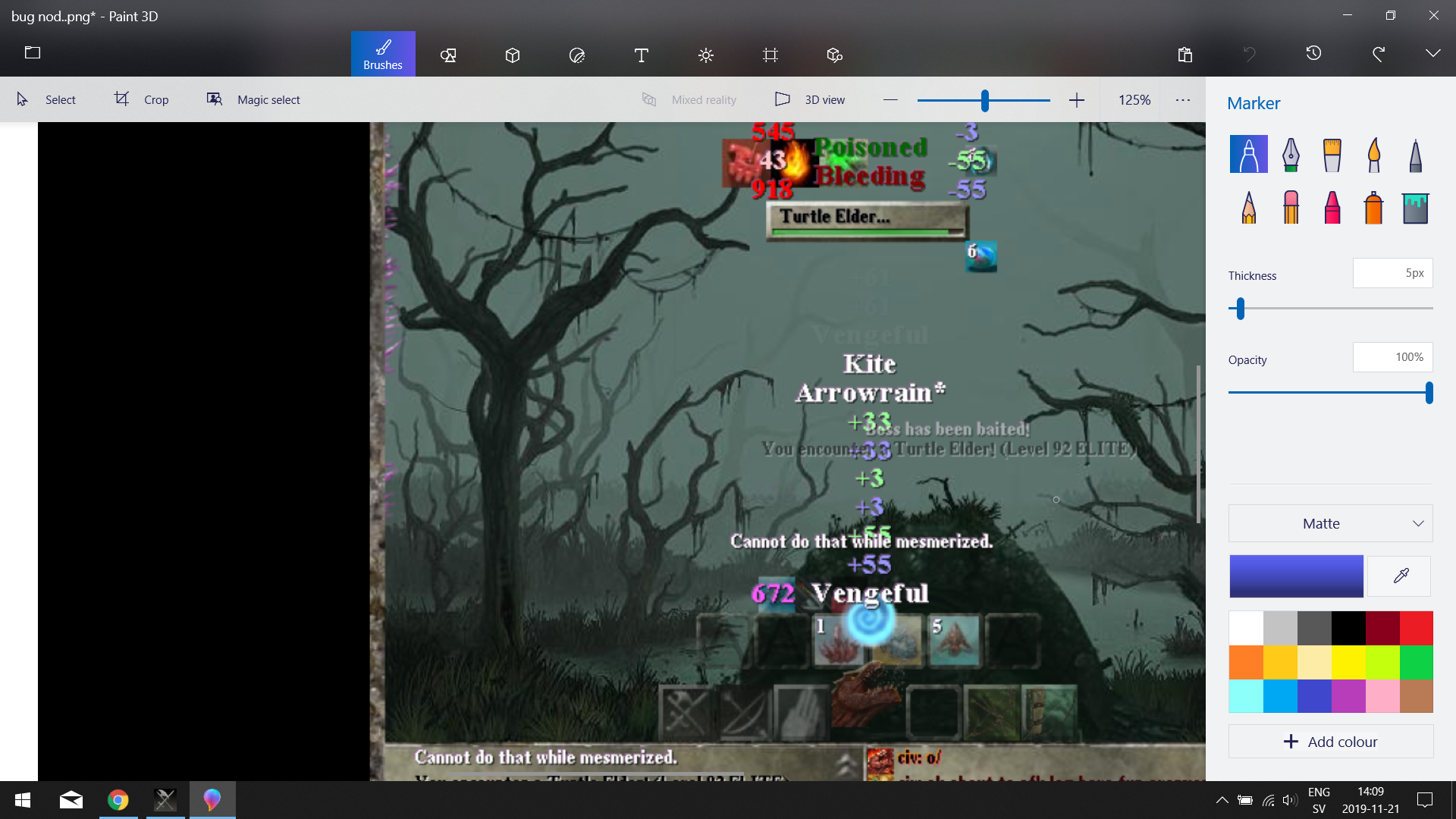The height and width of the screenshot is (819, 1456).
Task: Adjust the Thickness slider handle
Action: (x=1241, y=308)
